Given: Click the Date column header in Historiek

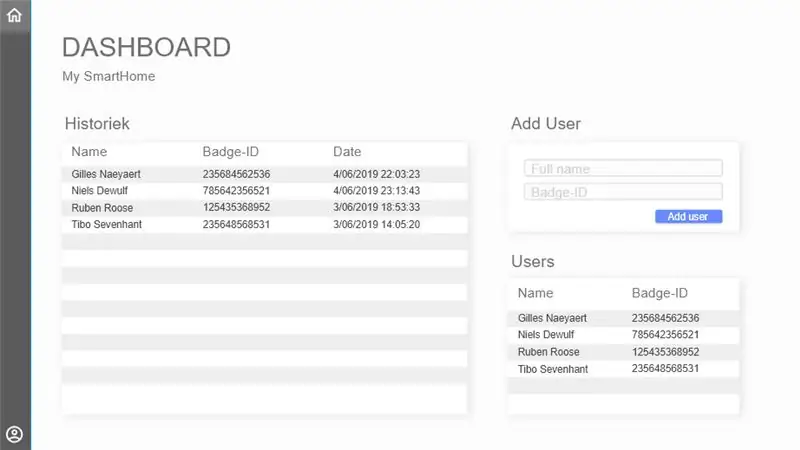Looking at the screenshot, I should pos(347,152).
